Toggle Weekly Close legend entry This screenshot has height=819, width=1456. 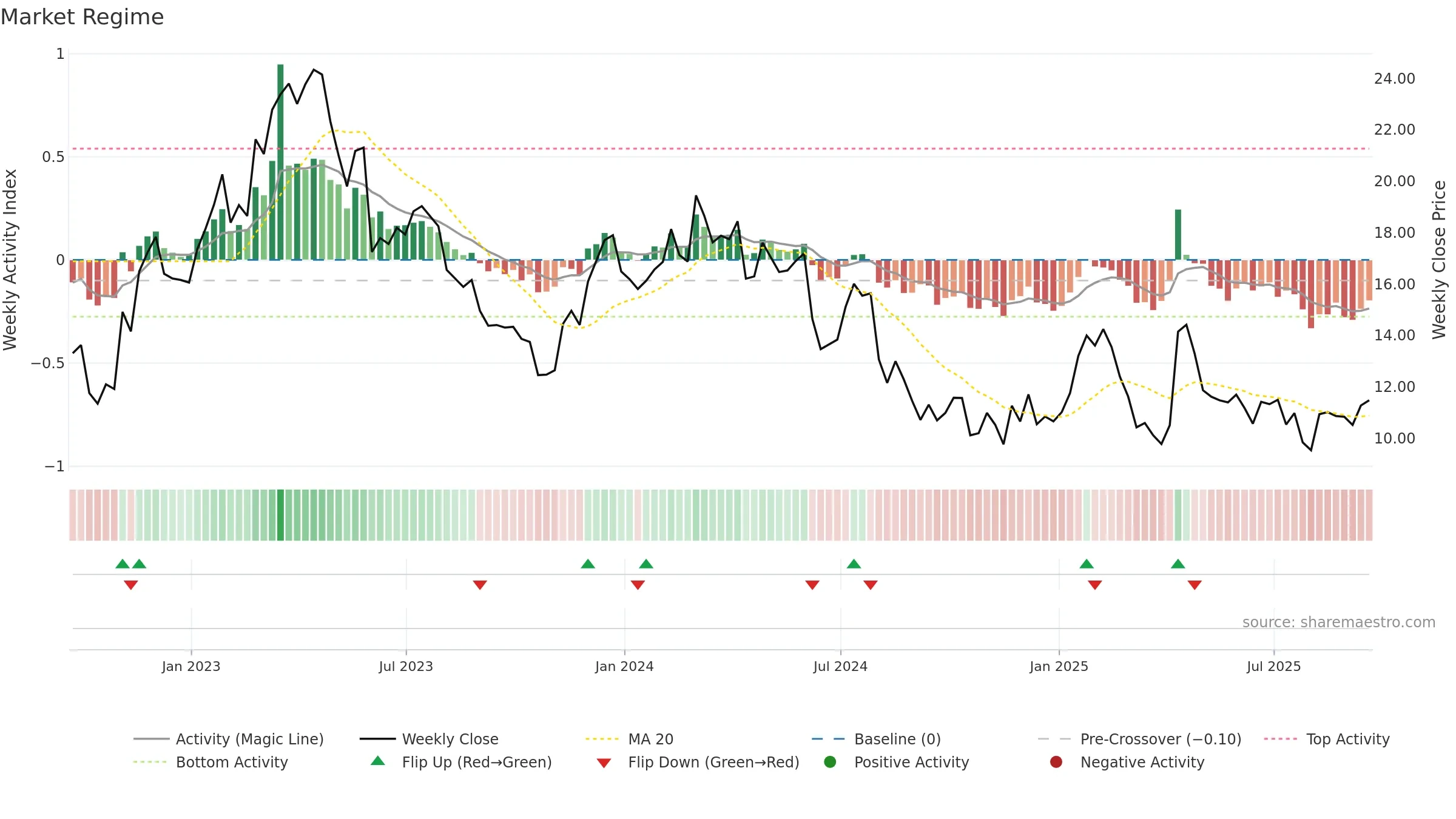[429, 739]
